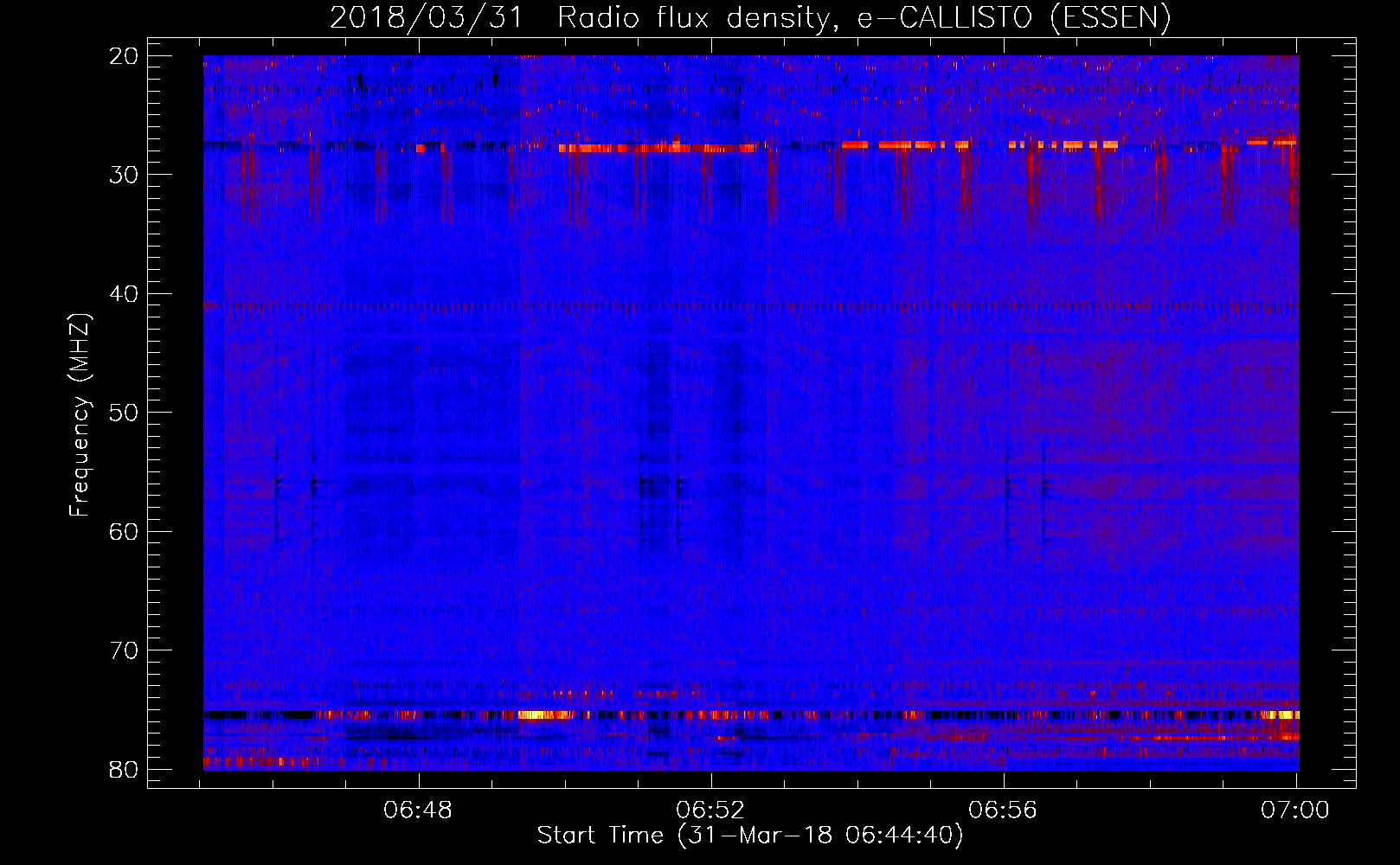Screen dimensions: 1400x865
Task: Click the 60 frequency tick label
Action: (x=124, y=531)
